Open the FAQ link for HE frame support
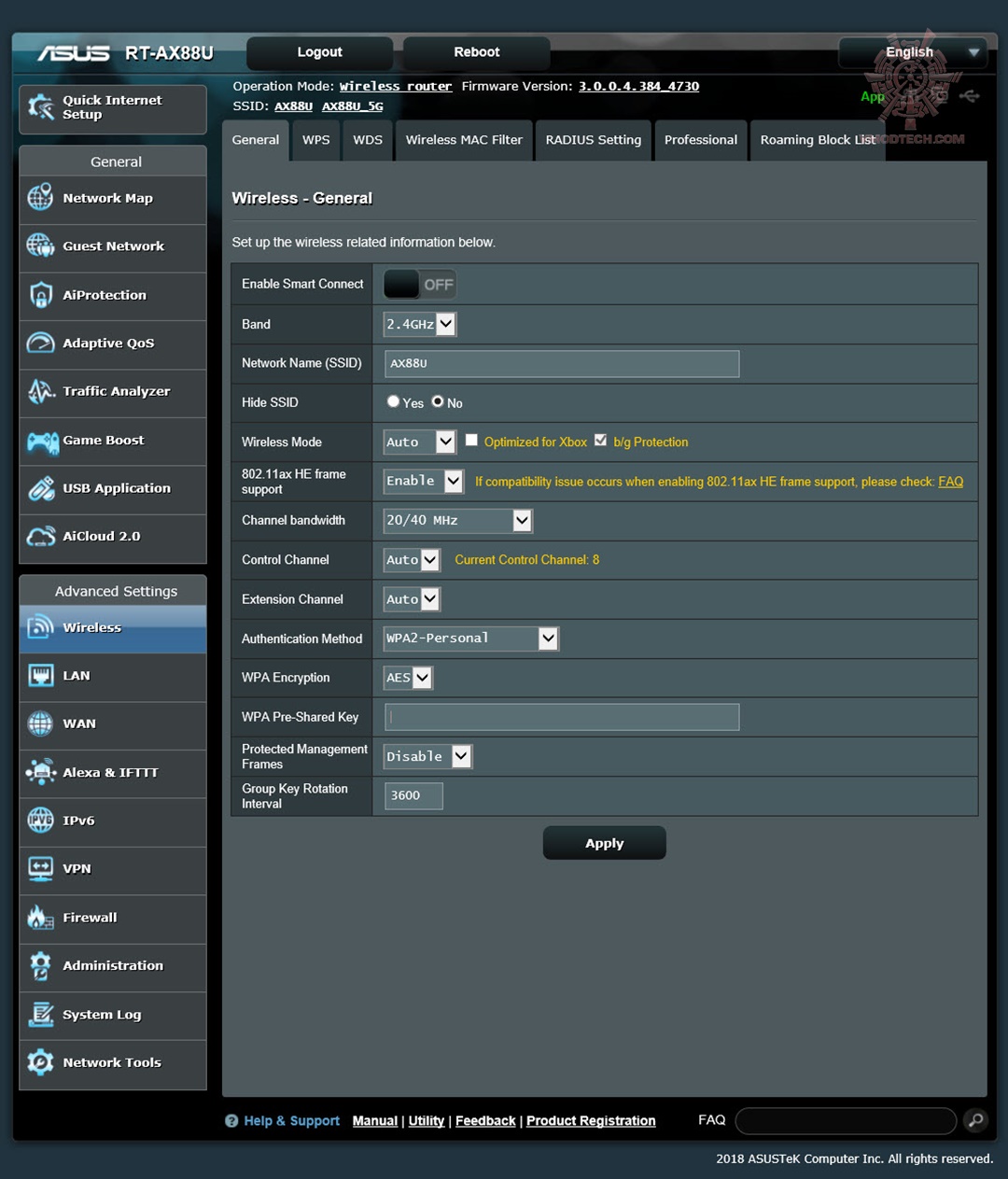1008x1179 pixels. coord(950,482)
